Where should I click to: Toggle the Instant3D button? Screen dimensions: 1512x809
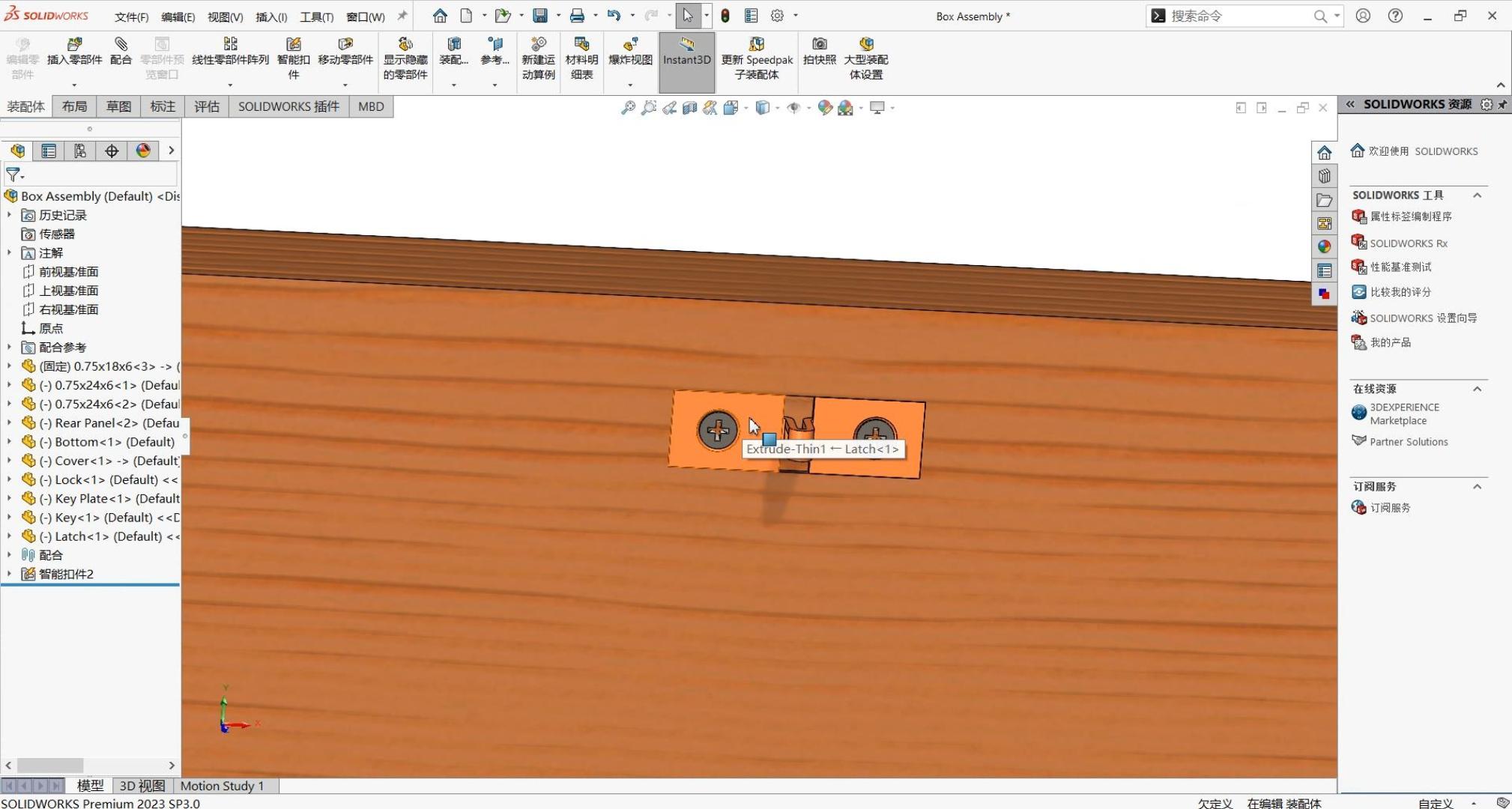686,51
